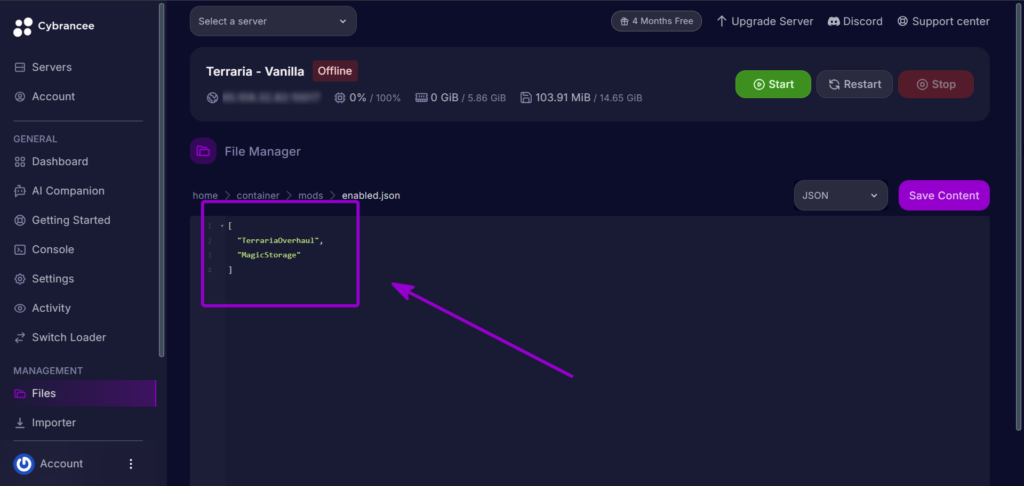This screenshot has height=486, width=1024.
Task: Click the disabled Stop button
Action: point(936,84)
